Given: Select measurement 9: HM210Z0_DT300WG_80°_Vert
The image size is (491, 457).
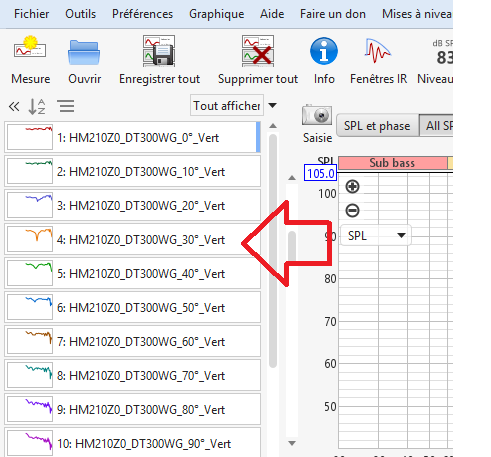Looking at the screenshot, I should (132, 410).
